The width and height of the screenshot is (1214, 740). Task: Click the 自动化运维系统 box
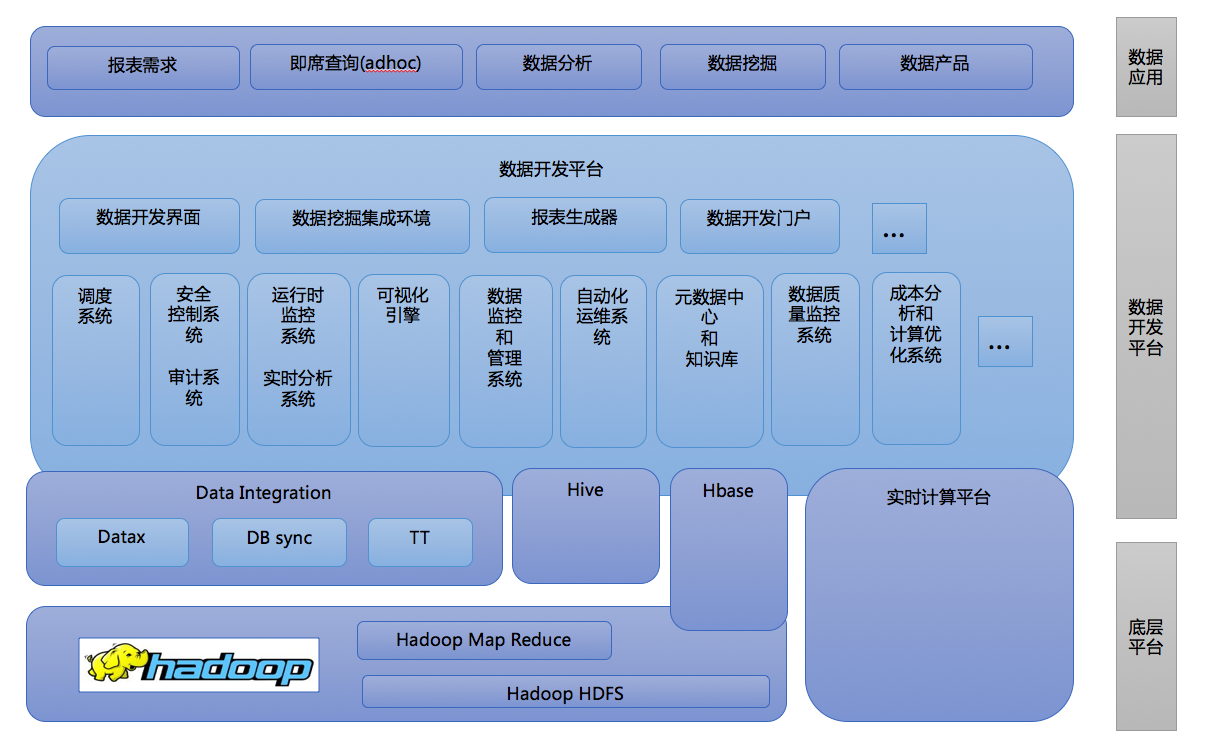[x=603, y=361]
